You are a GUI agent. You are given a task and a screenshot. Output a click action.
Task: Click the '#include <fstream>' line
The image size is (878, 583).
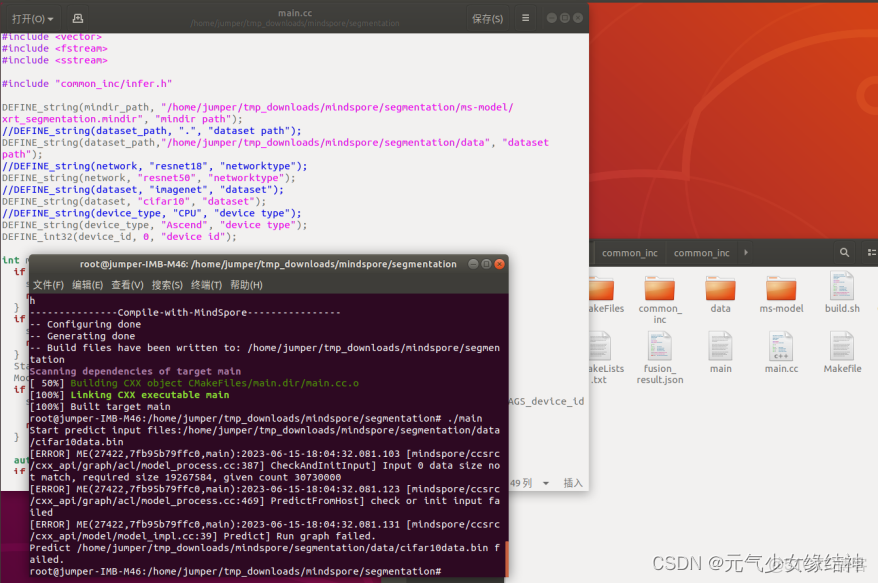[54, 48]
